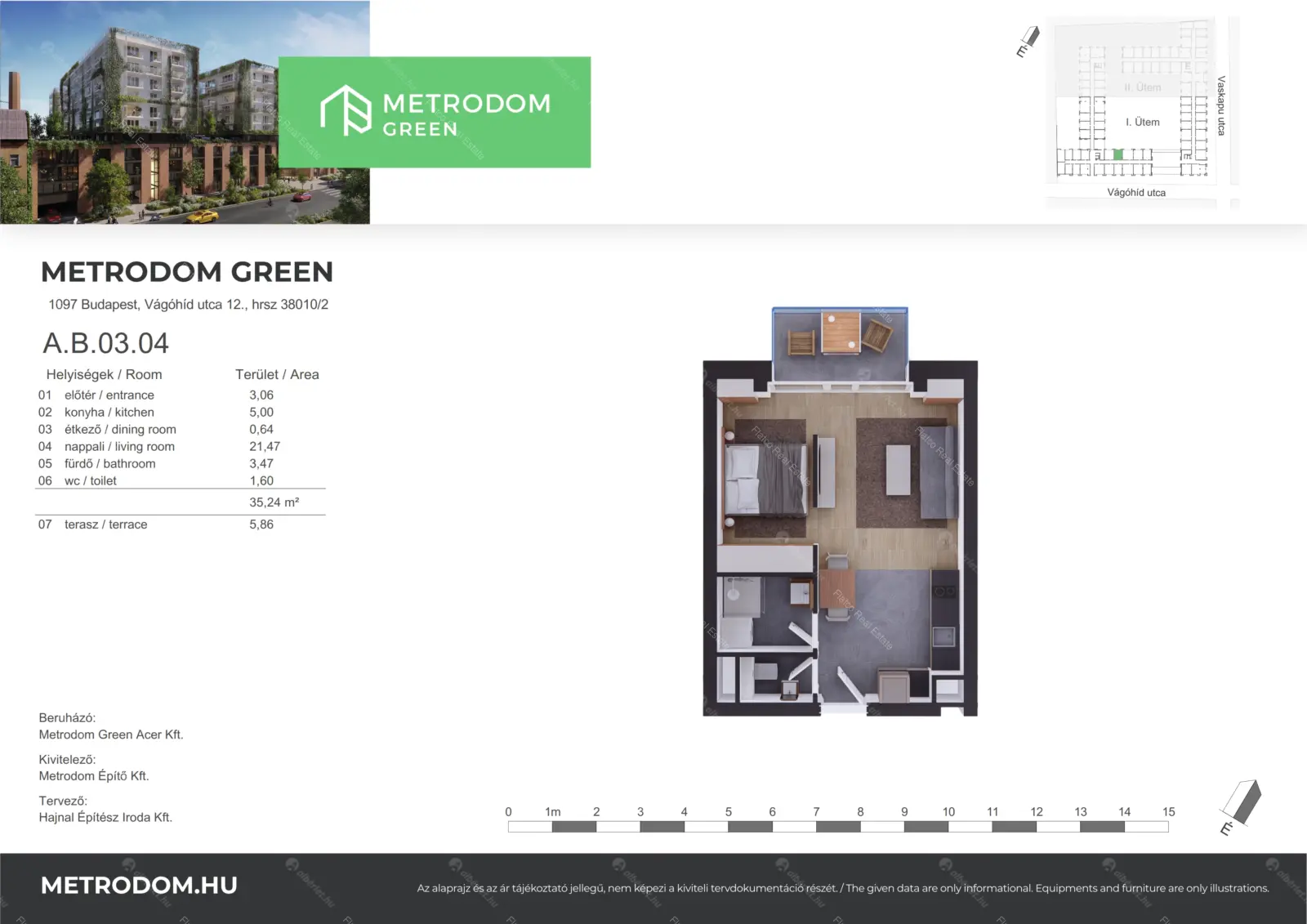Select the terasz / terrace row
The width and height of the screenshot is (1307, 924).
click(x=181, y=524)
